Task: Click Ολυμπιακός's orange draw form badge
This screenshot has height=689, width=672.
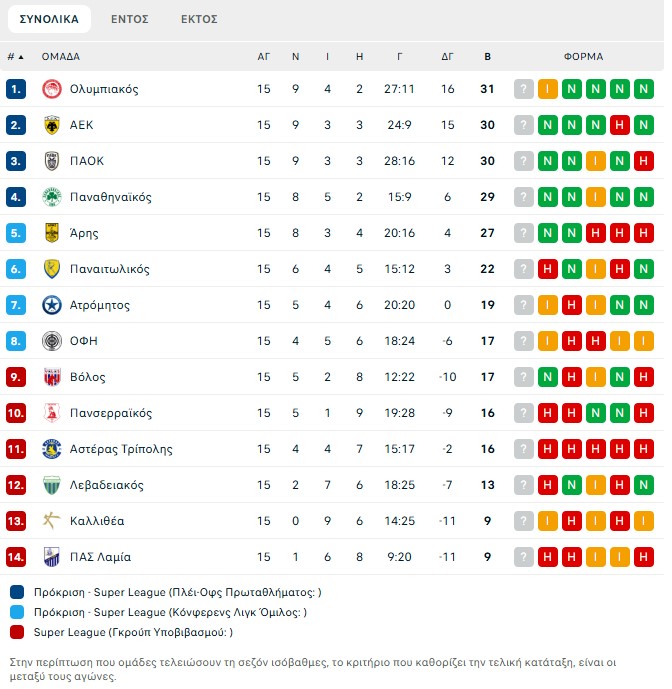Action: click(x=548, y=89)
